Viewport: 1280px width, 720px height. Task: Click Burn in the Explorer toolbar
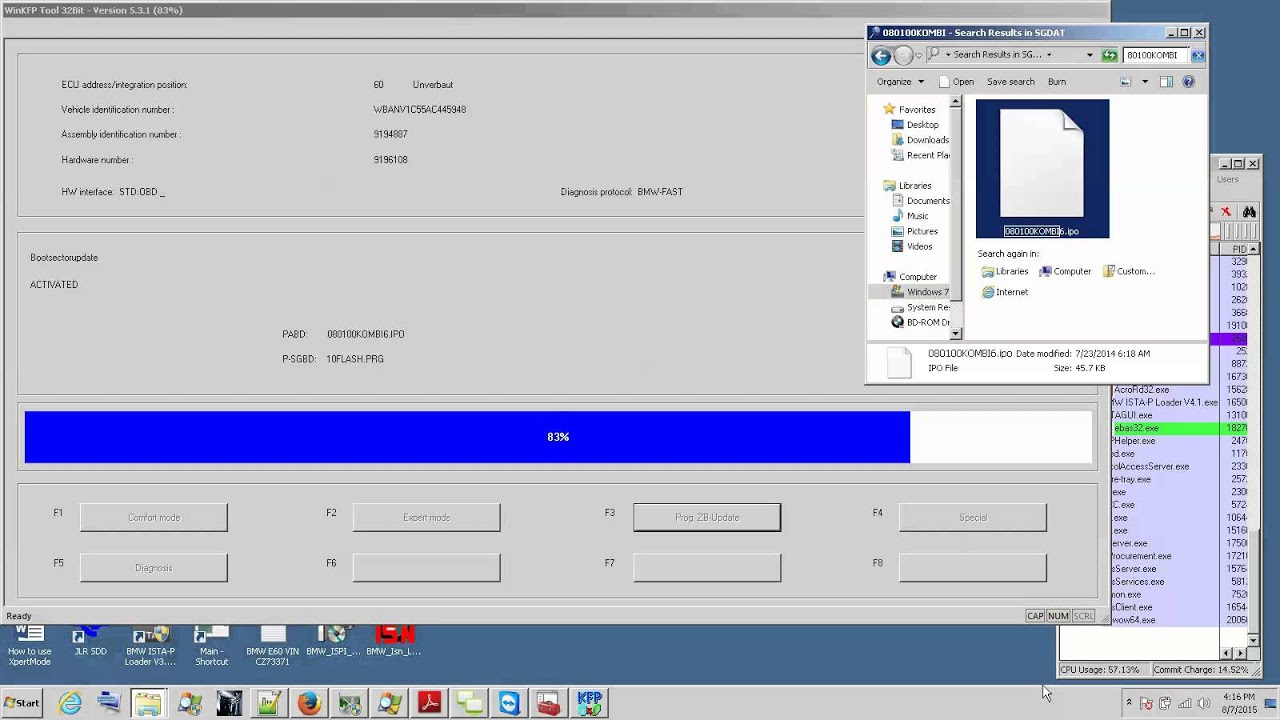(1057, 82)
